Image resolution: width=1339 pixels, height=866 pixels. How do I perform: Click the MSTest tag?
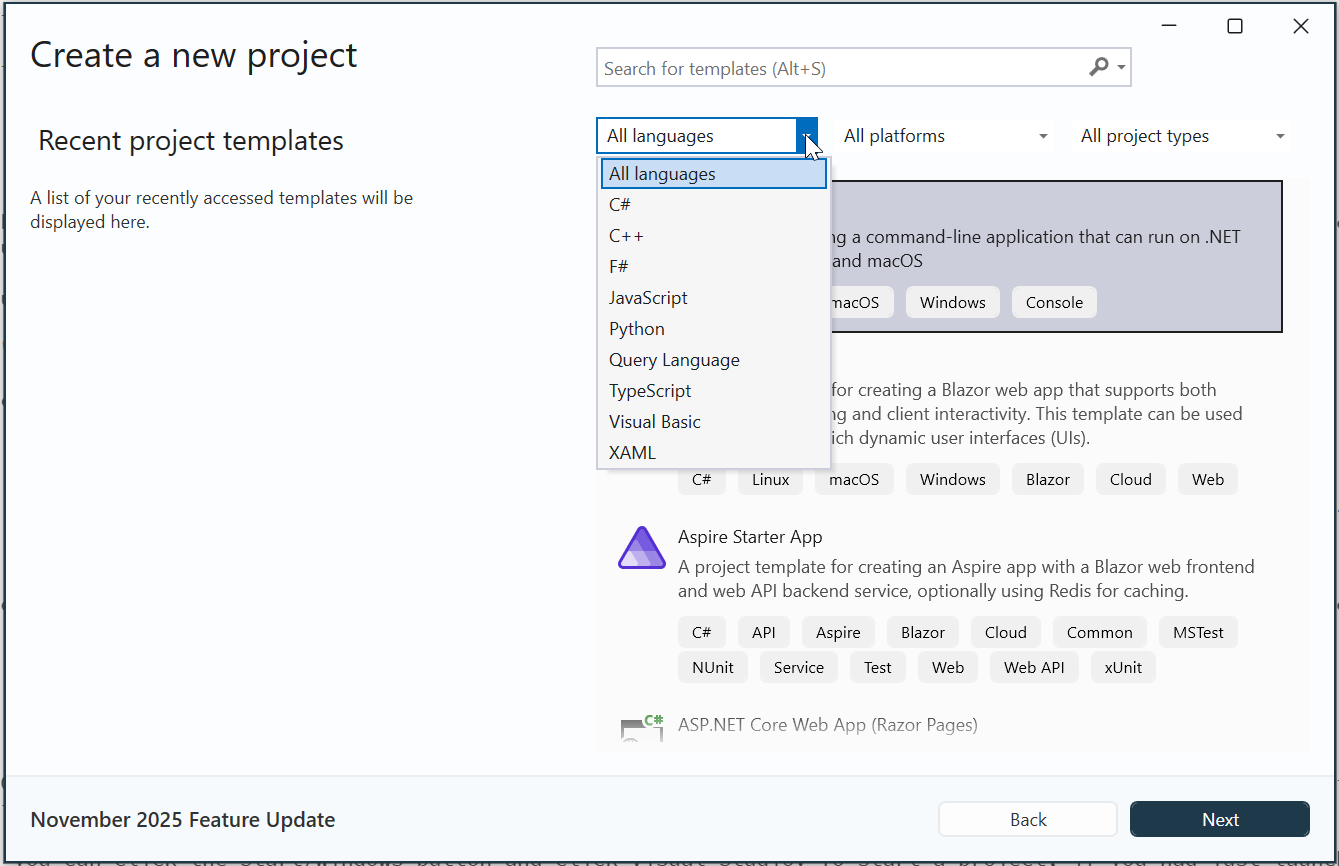click(x=1199, y=632)
